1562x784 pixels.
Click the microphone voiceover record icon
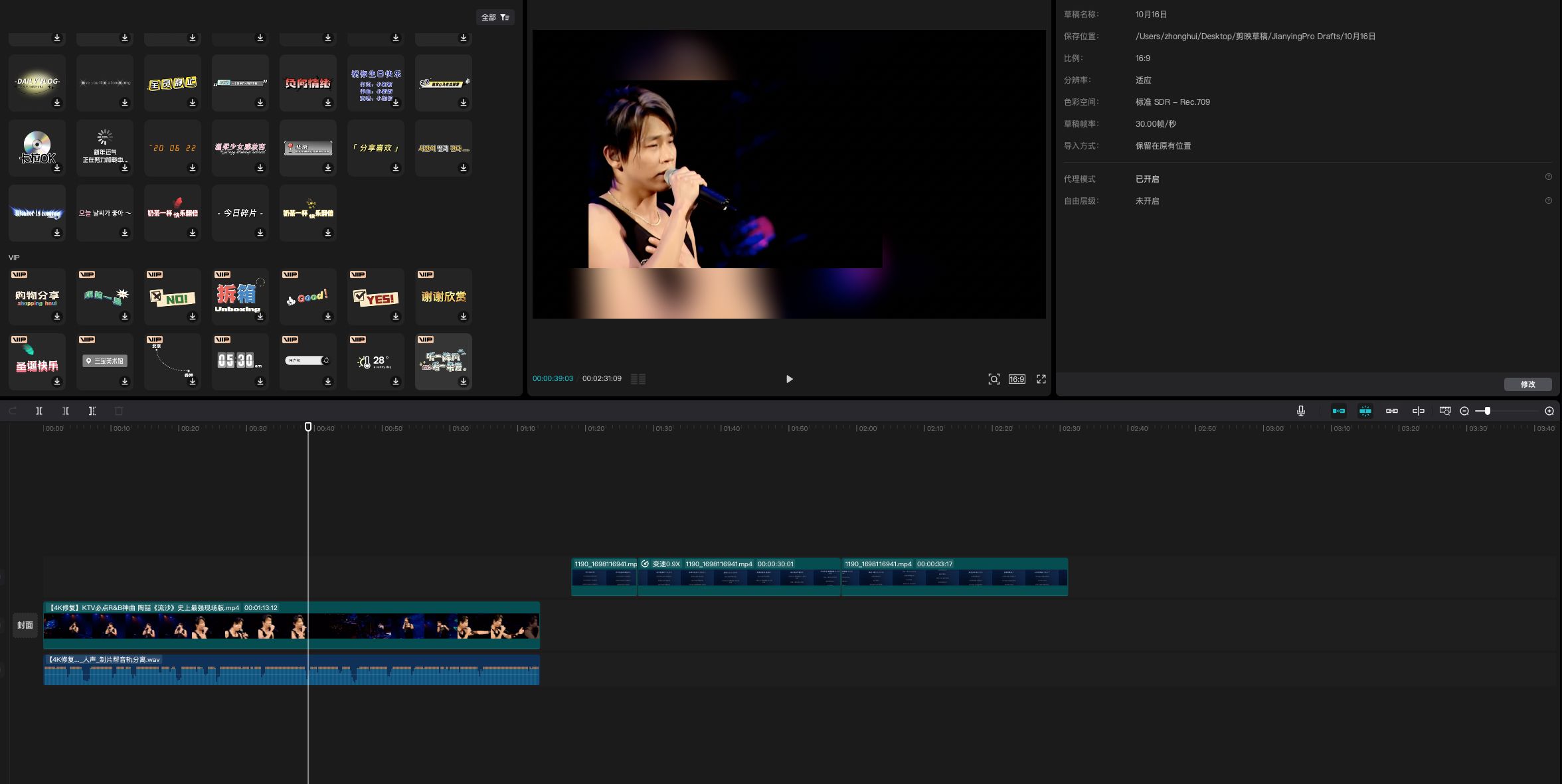click(1301, 411)
